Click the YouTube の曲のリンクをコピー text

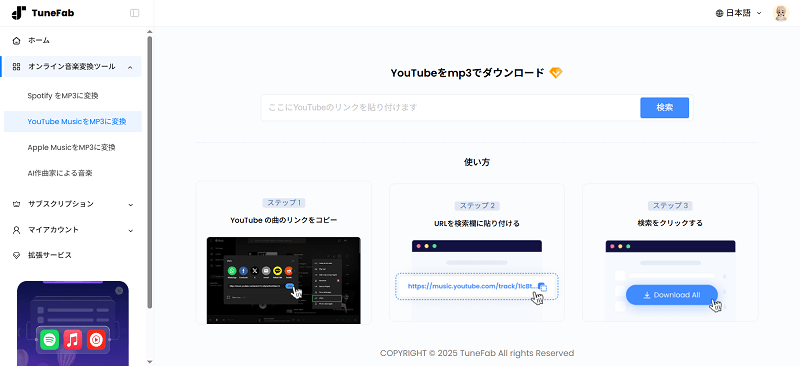(284, 221)
